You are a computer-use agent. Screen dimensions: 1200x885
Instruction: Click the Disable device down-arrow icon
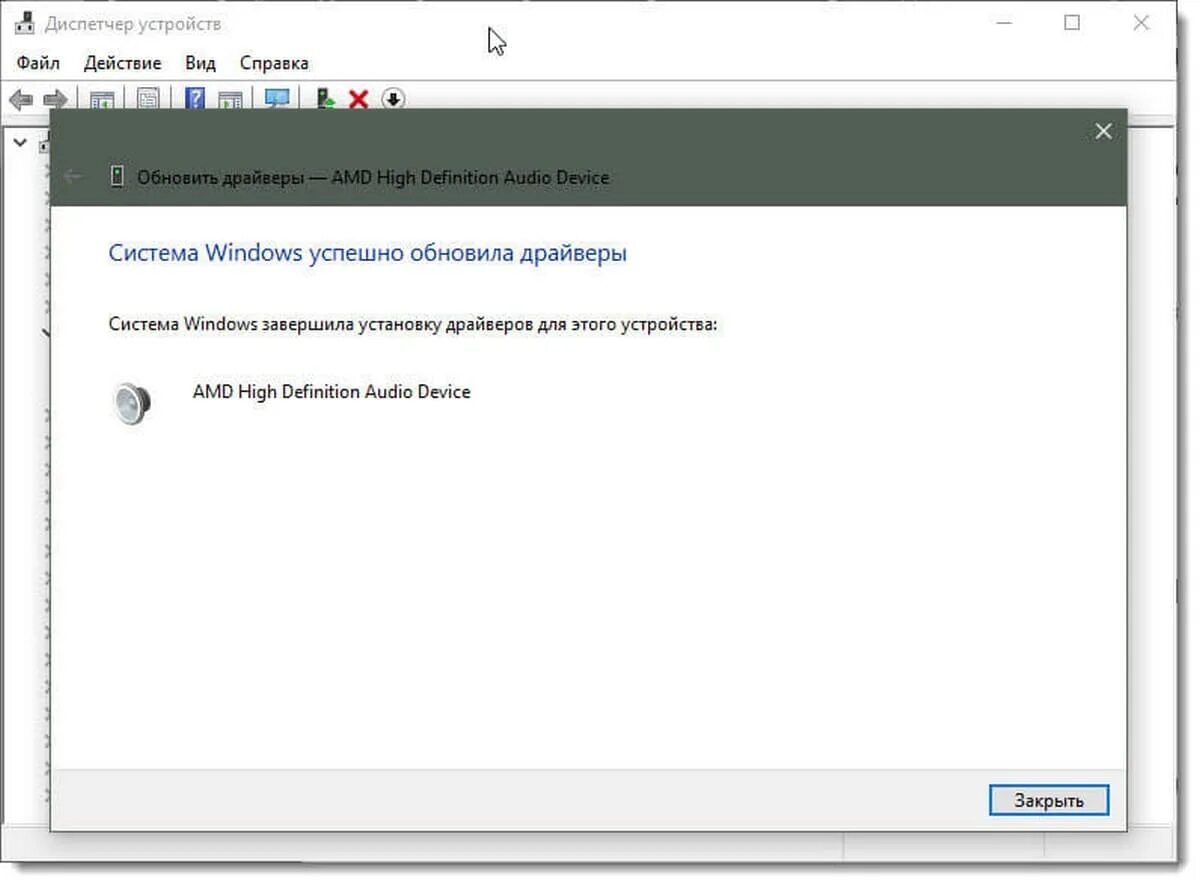[x=393, y=99]
